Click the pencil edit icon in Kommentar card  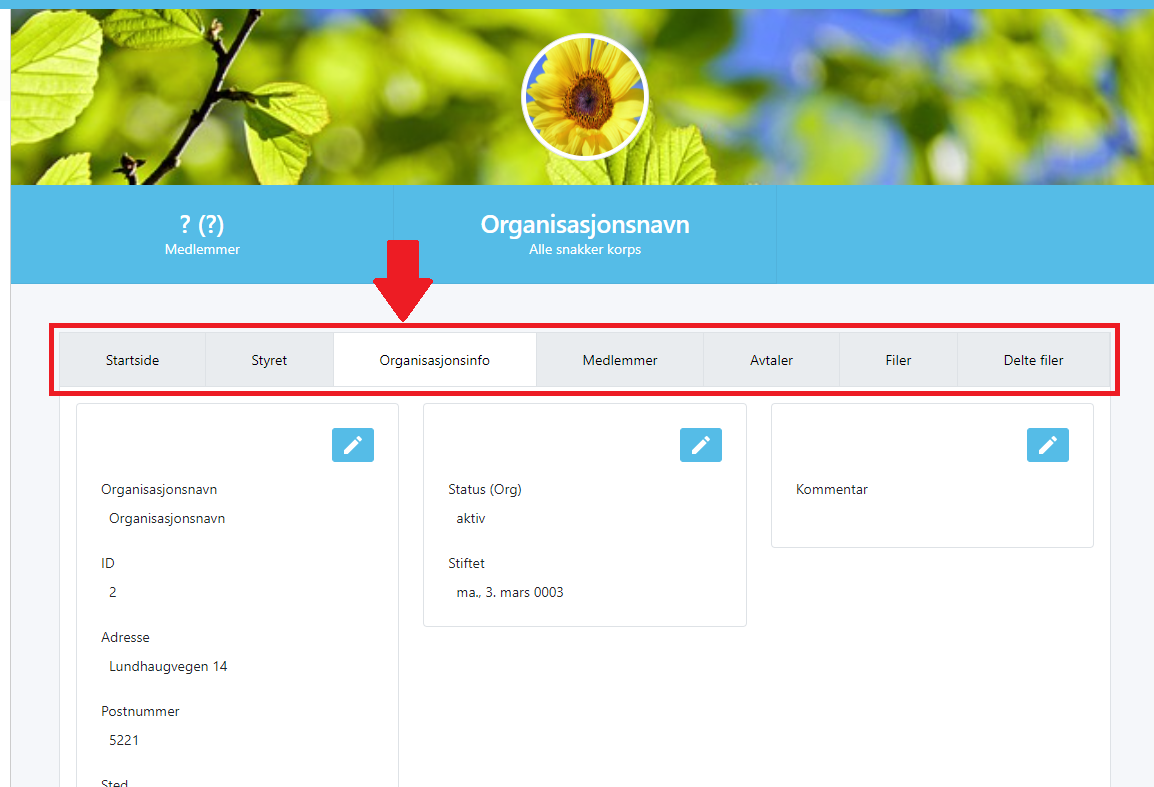point(1047,445)
